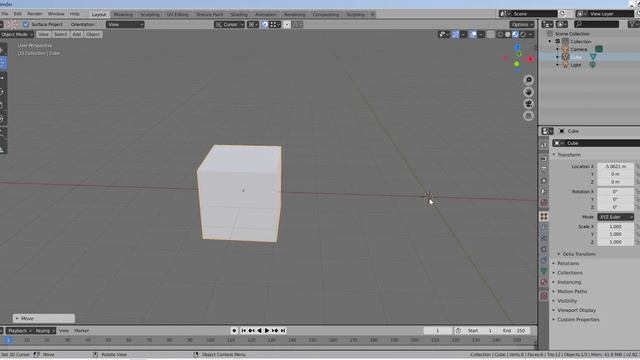This screenshot has width=640, height=360.
Task: Click the pan hand viewport icon
Action: click(528, 92)
